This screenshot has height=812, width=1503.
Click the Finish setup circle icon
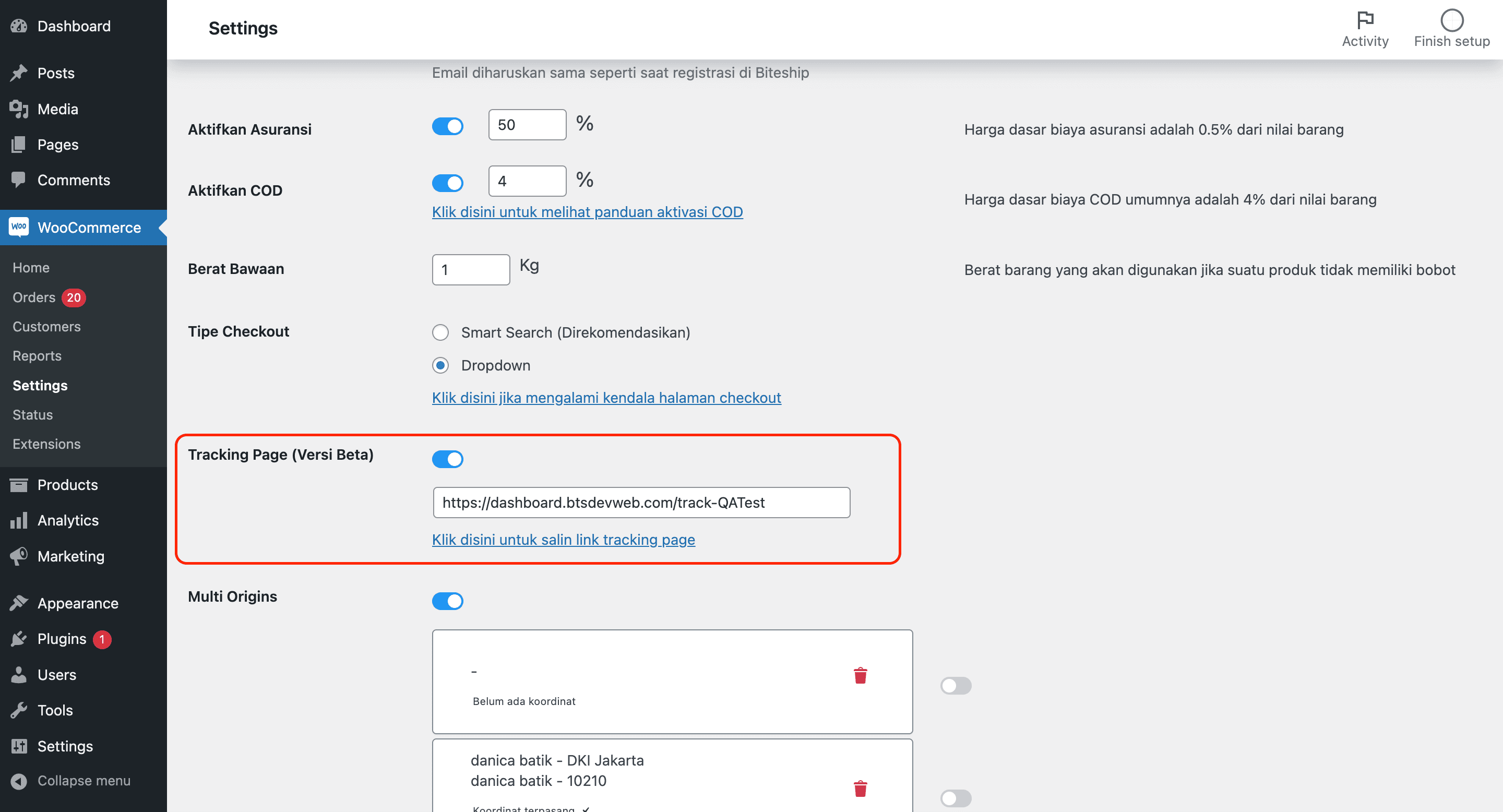point(1452,20)
